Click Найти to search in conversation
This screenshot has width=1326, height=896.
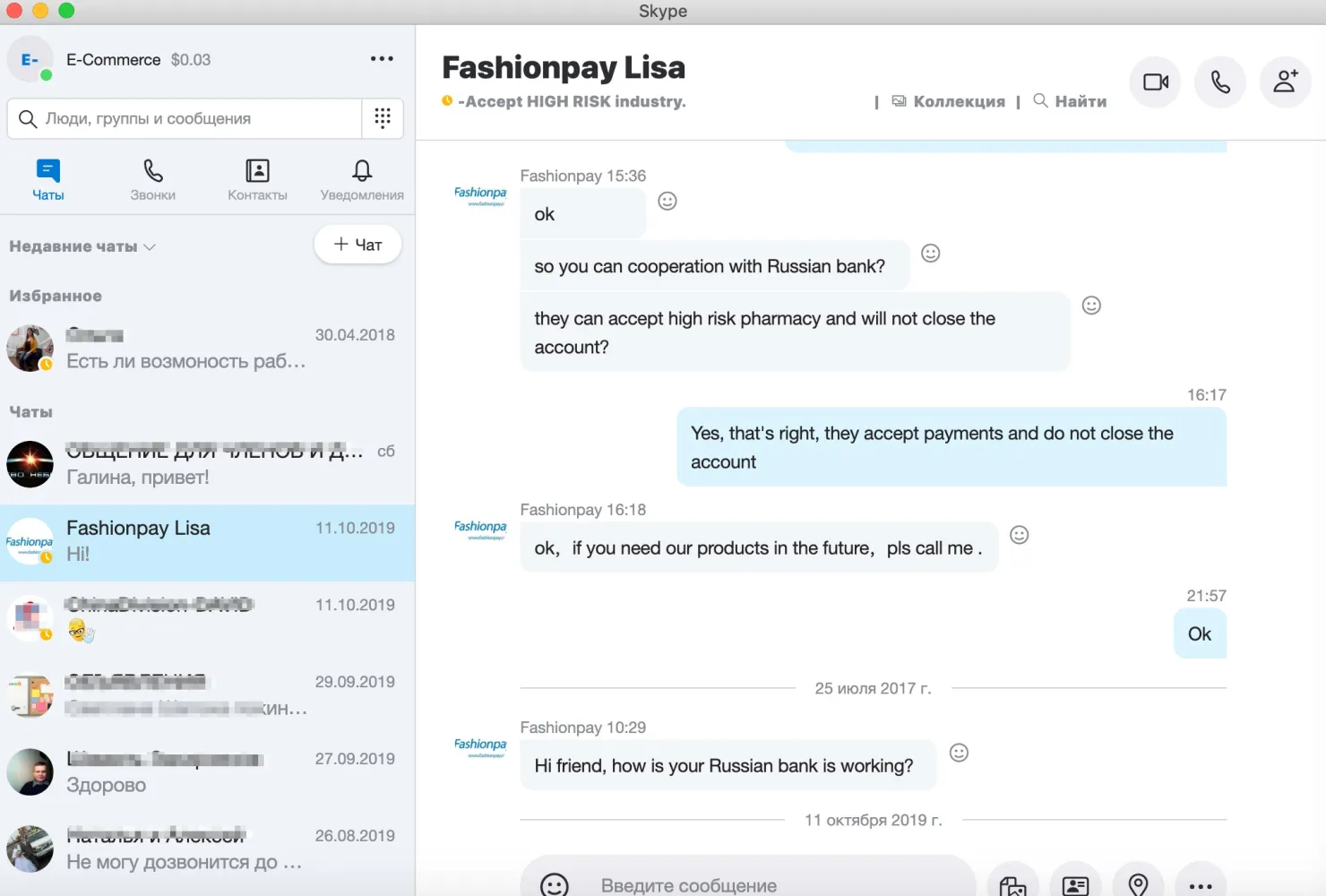1070,101
